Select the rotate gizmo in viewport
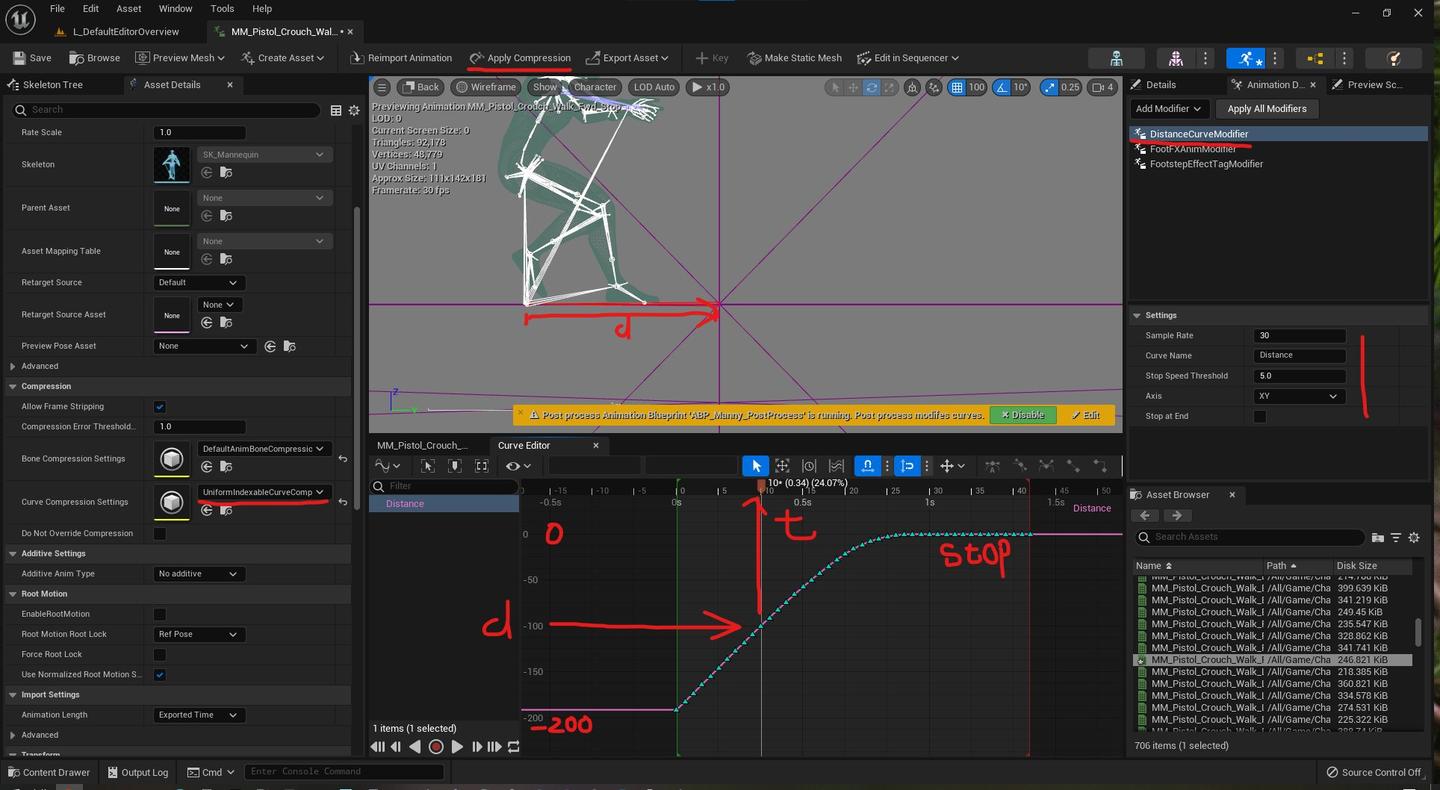The height and width of the screenshot is (790, 1440). (872, 87)
